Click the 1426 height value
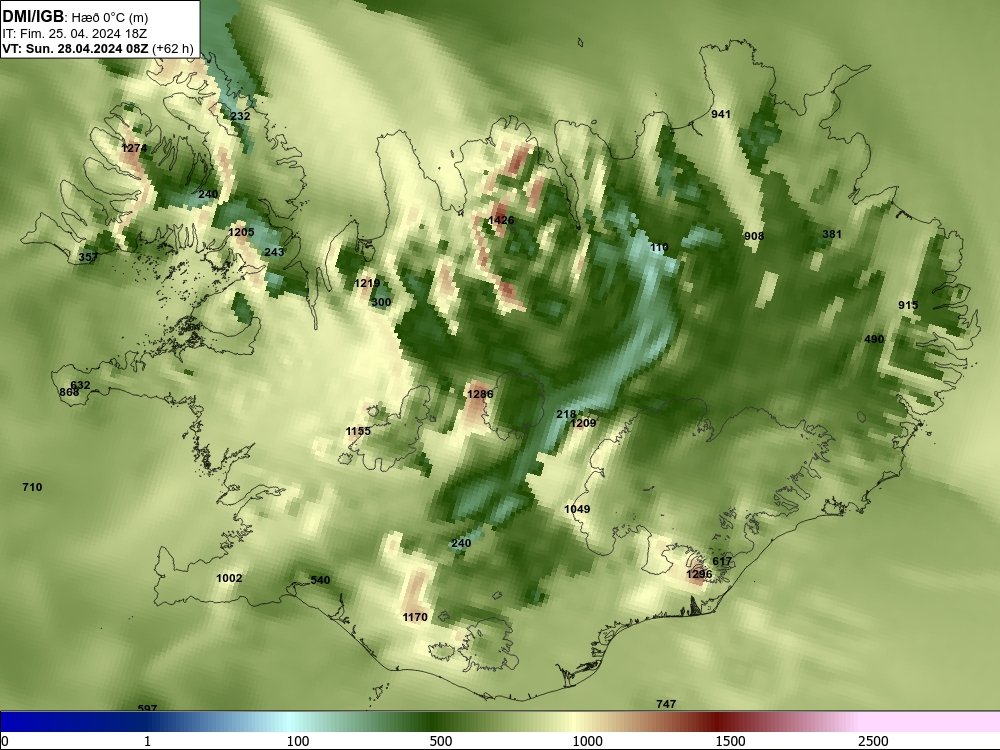This screenshot has width=1000, height=750. (501, 220)
